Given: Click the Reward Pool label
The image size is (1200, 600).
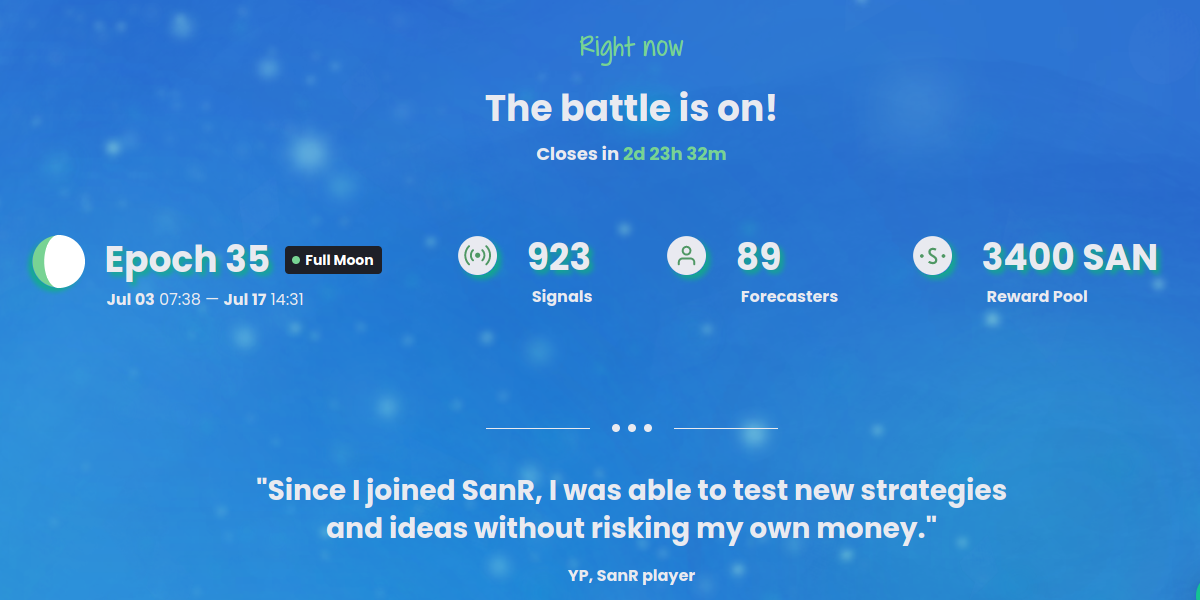Looking at the screenshot, I should click(x=1037, y=297).
